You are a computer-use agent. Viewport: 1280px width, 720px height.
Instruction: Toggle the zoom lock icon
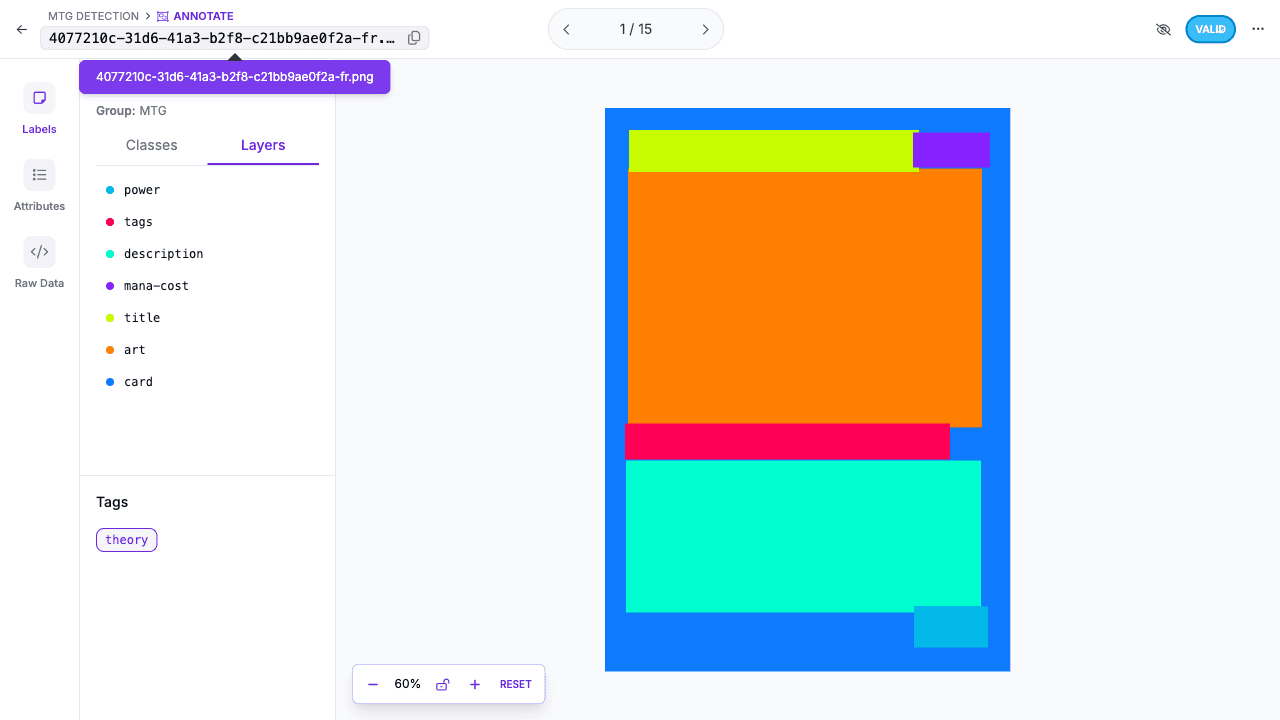pyautogui.click(x=442, y=684)
